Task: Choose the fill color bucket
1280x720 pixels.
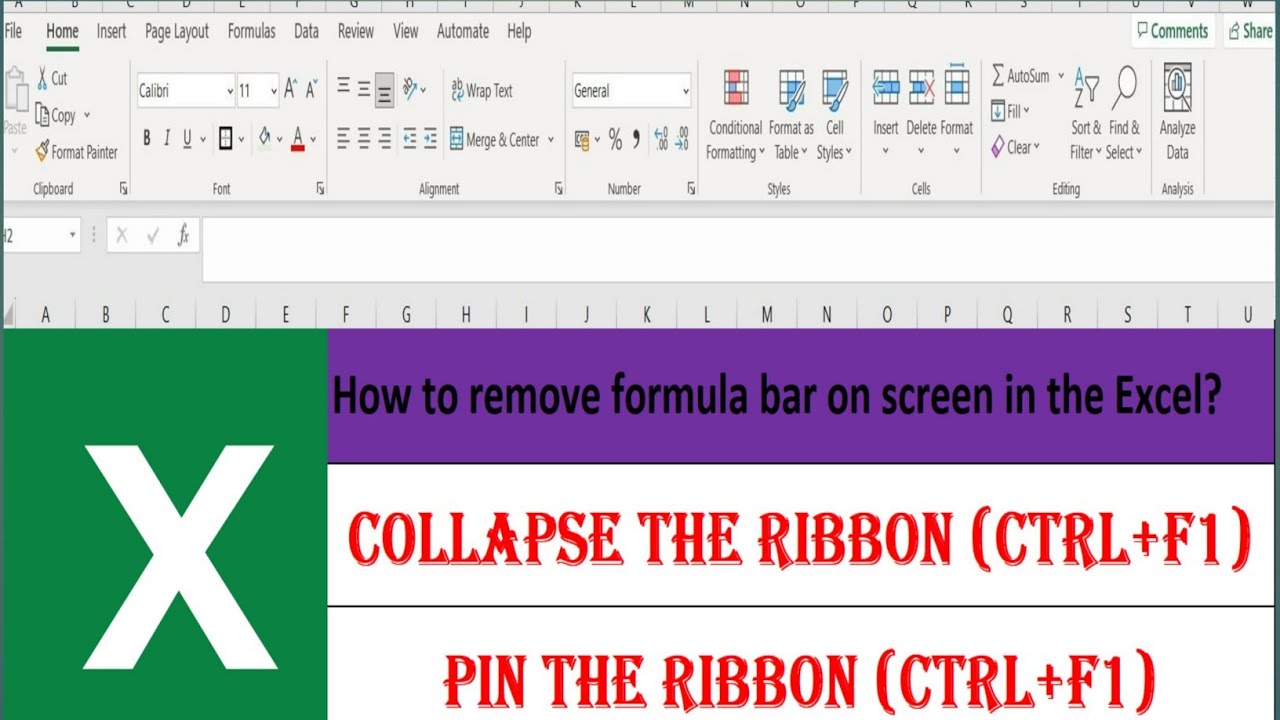Action: pyautogui.click(x=264, y=138)
